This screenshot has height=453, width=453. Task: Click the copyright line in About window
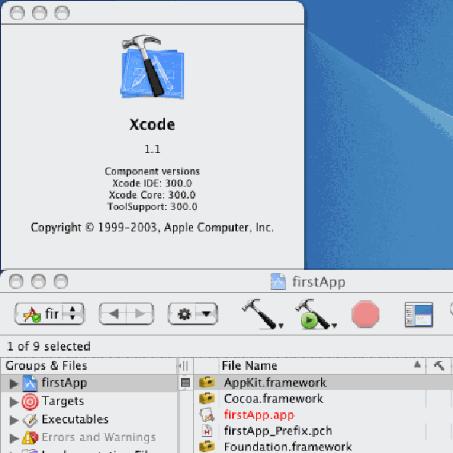(152, 227)
